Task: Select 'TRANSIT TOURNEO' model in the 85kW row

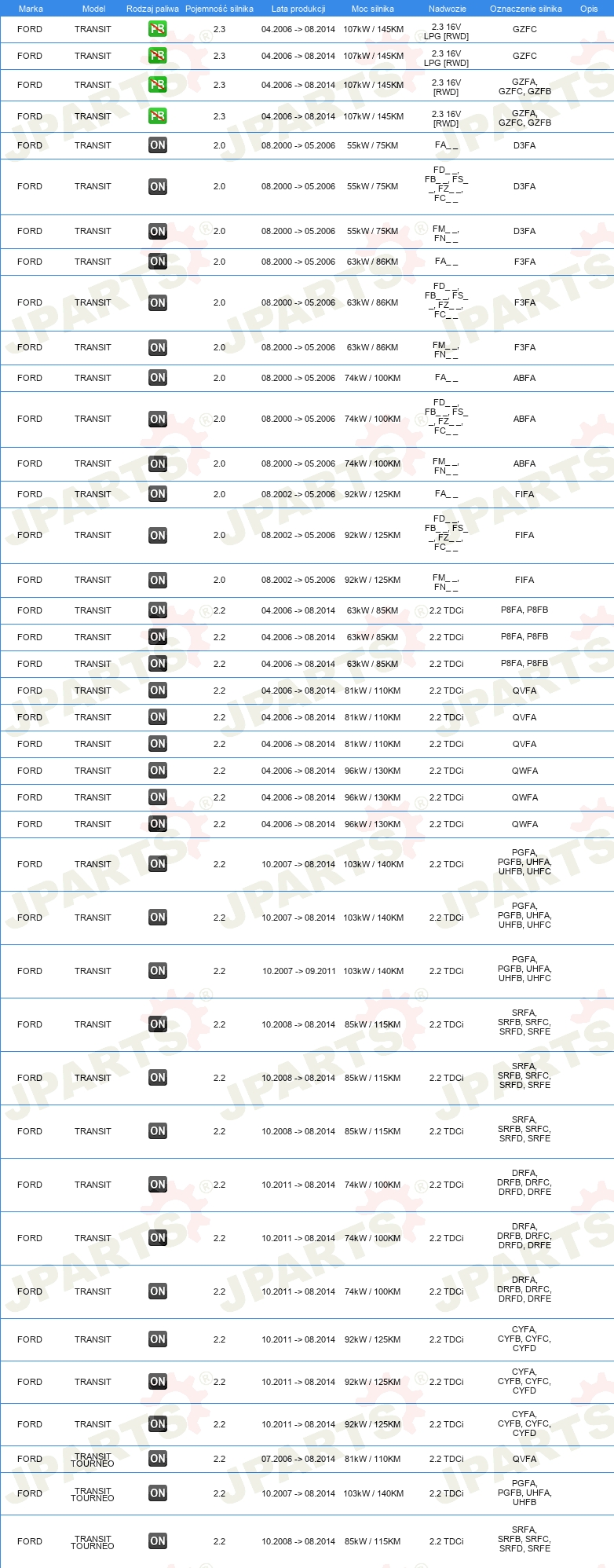Action: (93, 1542)
